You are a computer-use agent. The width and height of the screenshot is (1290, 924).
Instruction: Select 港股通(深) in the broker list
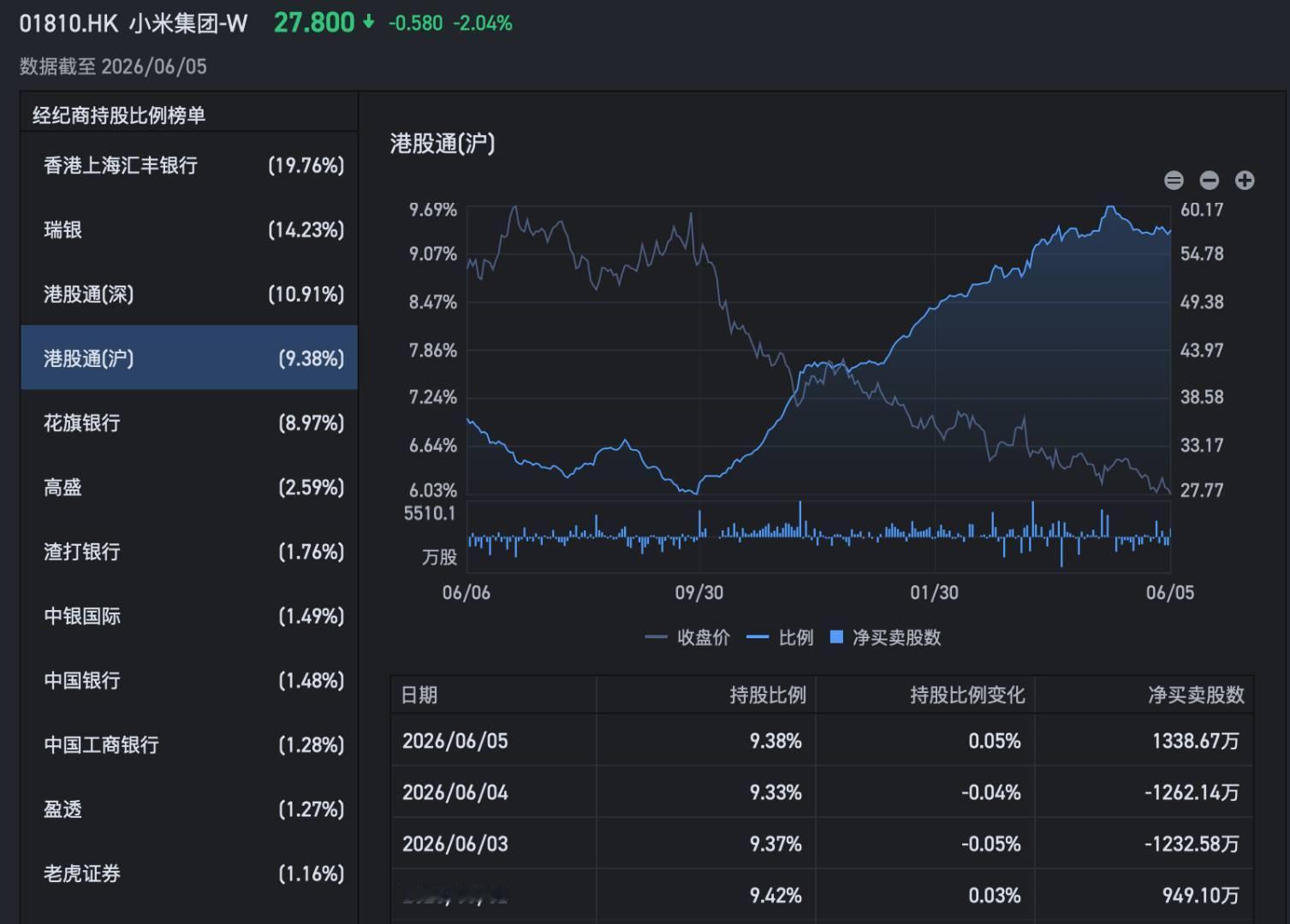pos(189,293)
